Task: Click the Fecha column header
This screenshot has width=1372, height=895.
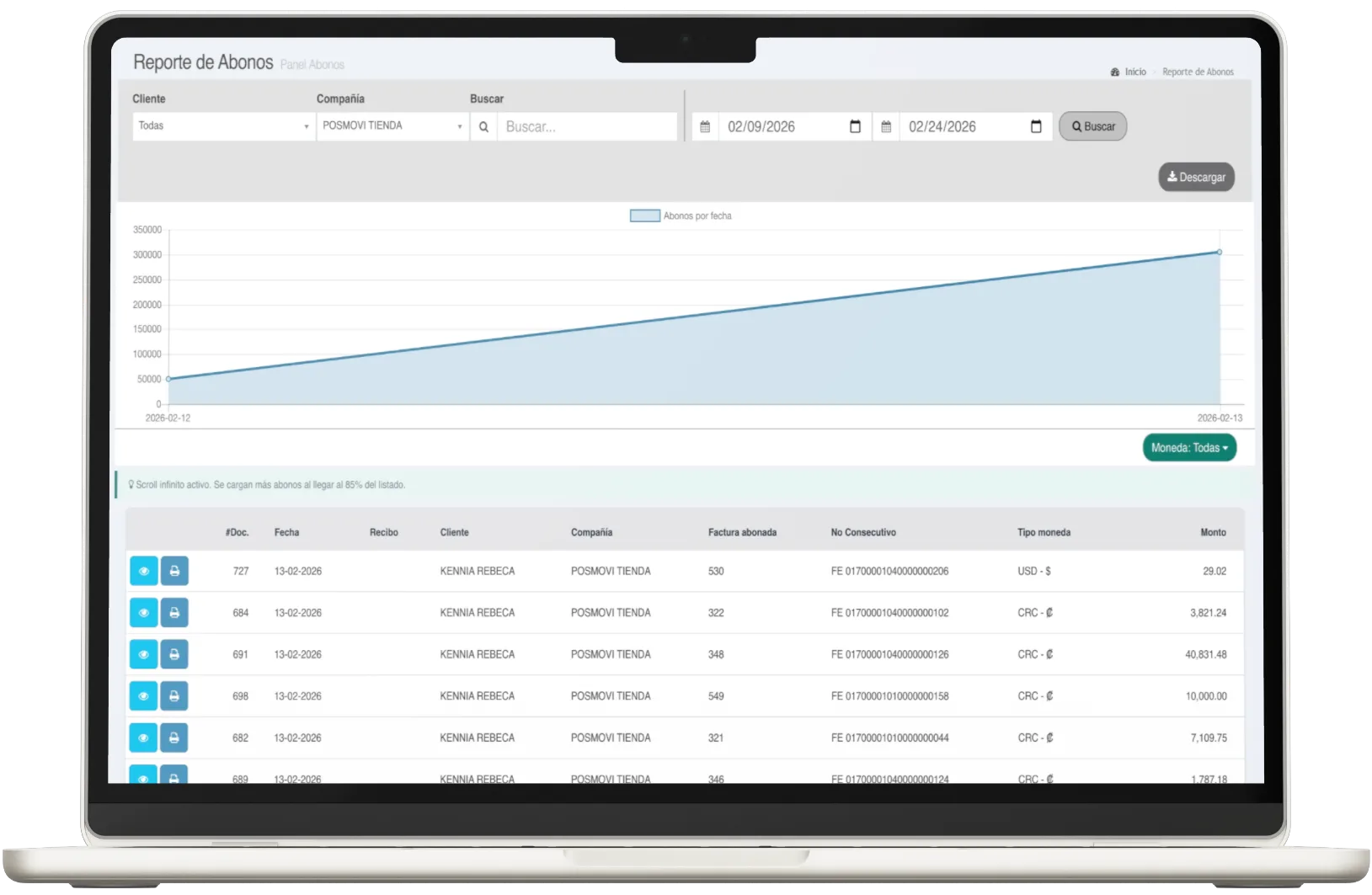Action: [x=286, y=533]
